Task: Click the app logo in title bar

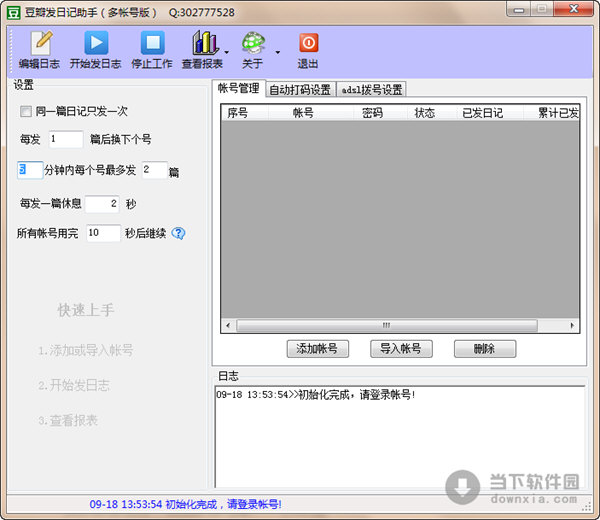Action: click(13, 13)
